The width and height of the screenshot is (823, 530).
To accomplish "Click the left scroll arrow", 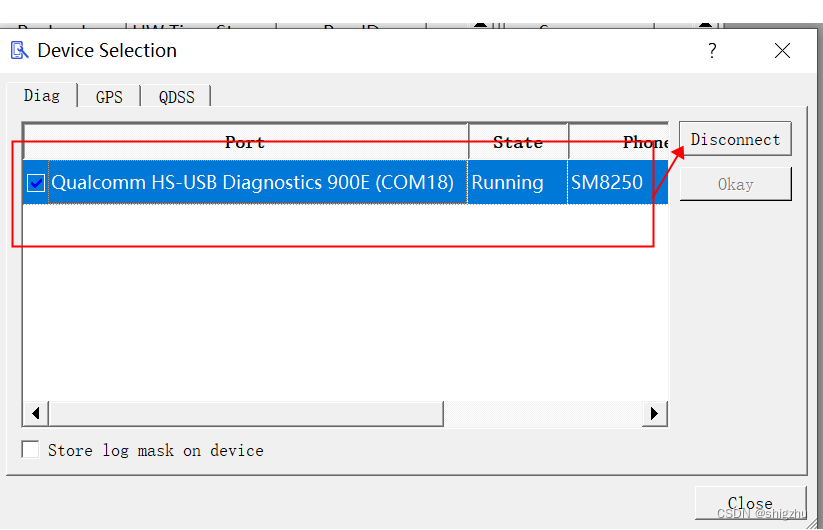I will pos(36,414).
